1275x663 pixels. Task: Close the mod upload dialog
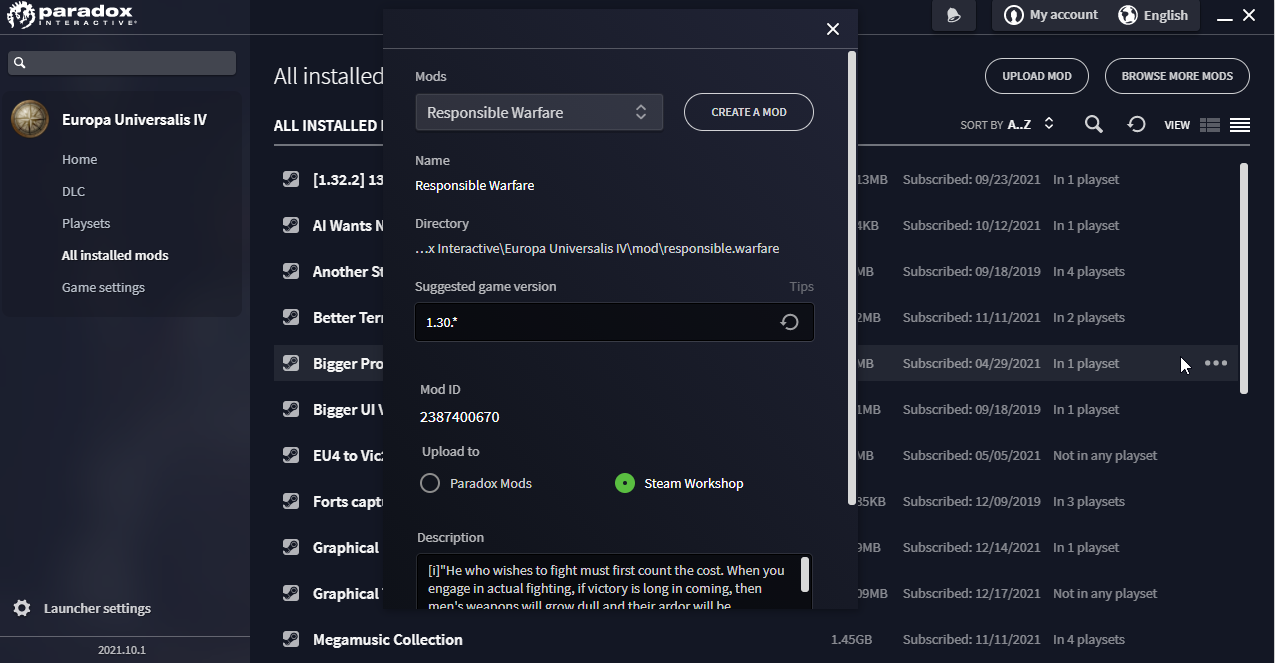coord(833,29)
